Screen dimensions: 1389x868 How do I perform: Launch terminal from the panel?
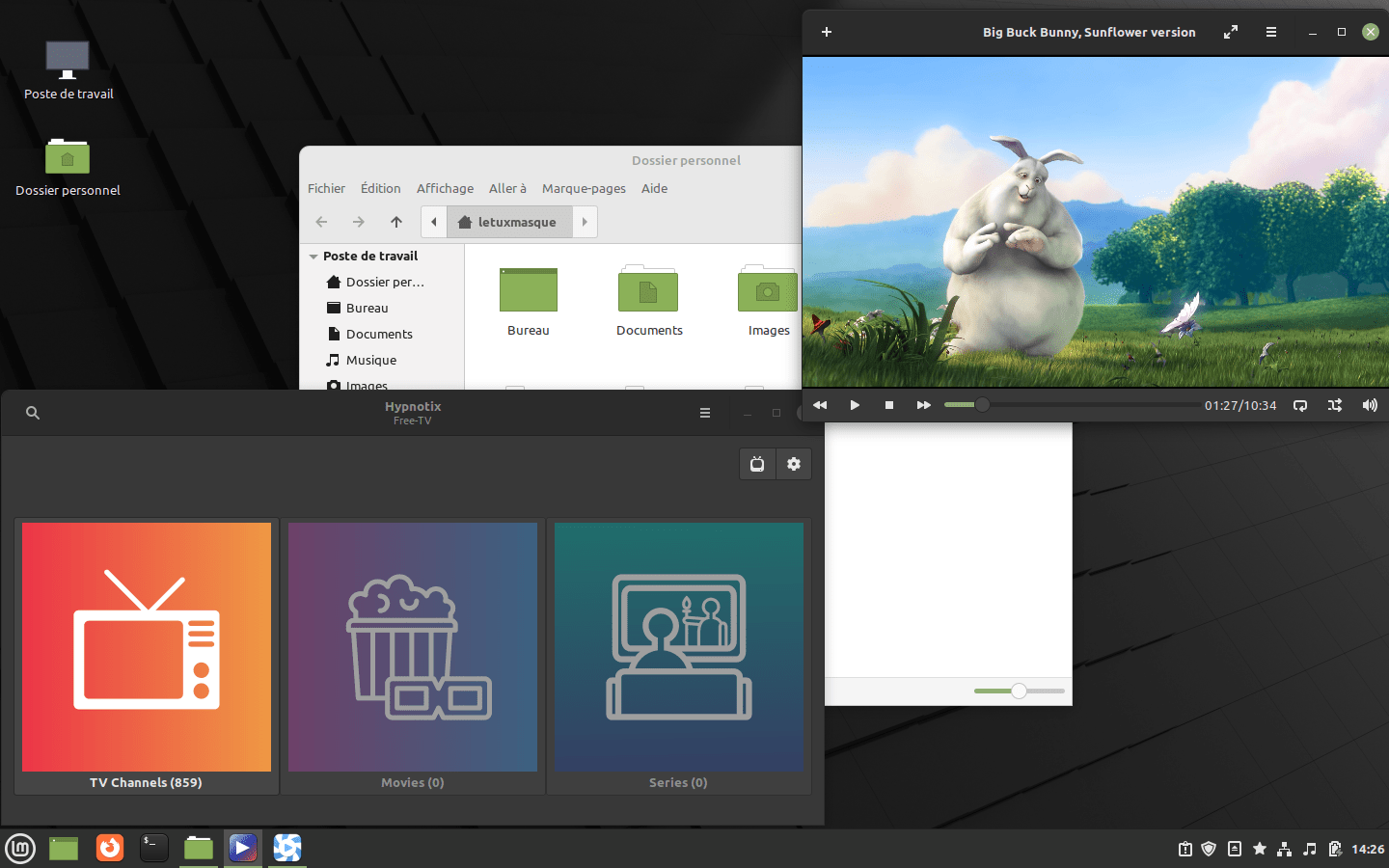[154, 849]
